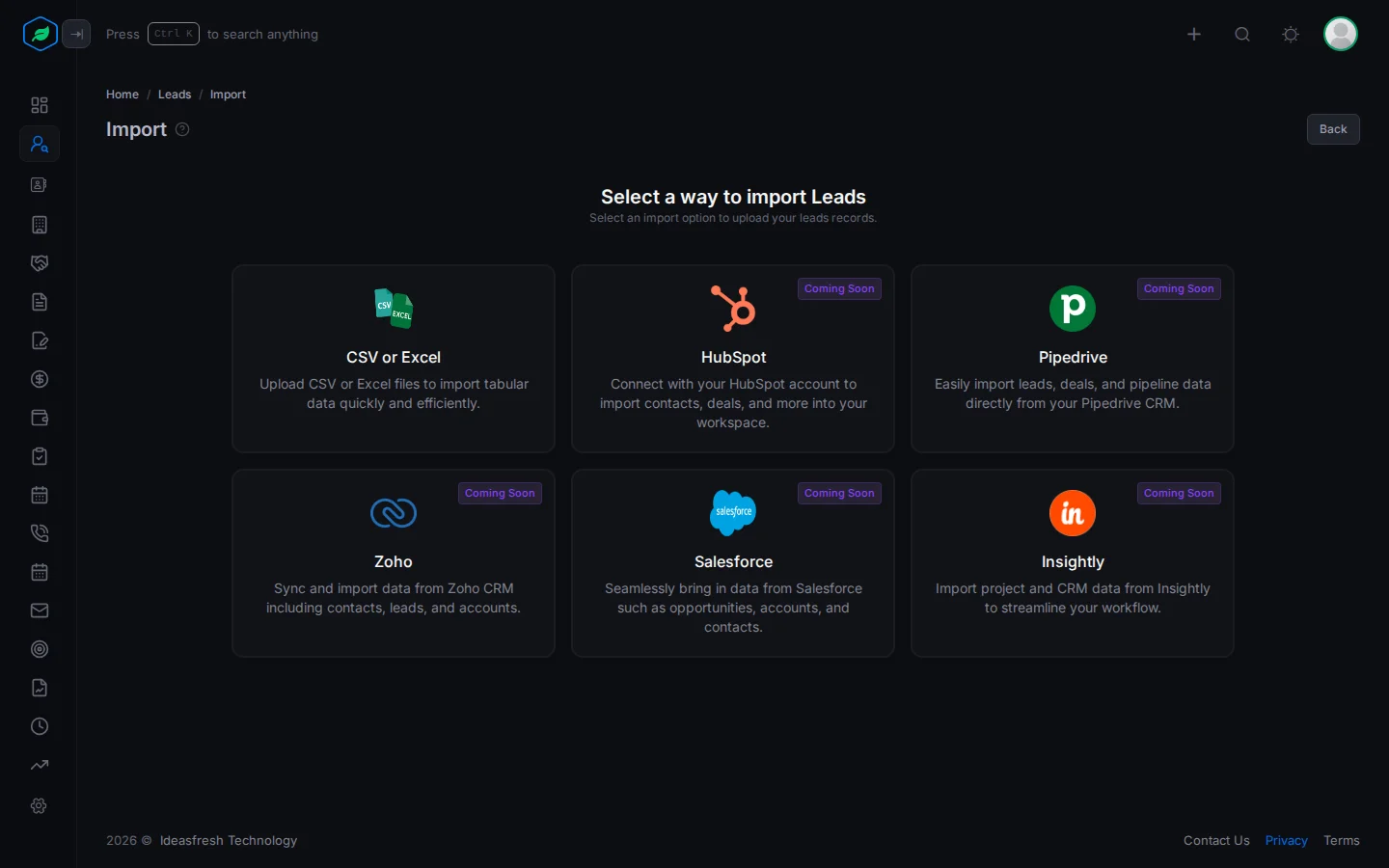The height and width of the screenshot is (868, 1389).
Task: Click the magnifier search icon in top bar
Action: [x=1242, y=34]
